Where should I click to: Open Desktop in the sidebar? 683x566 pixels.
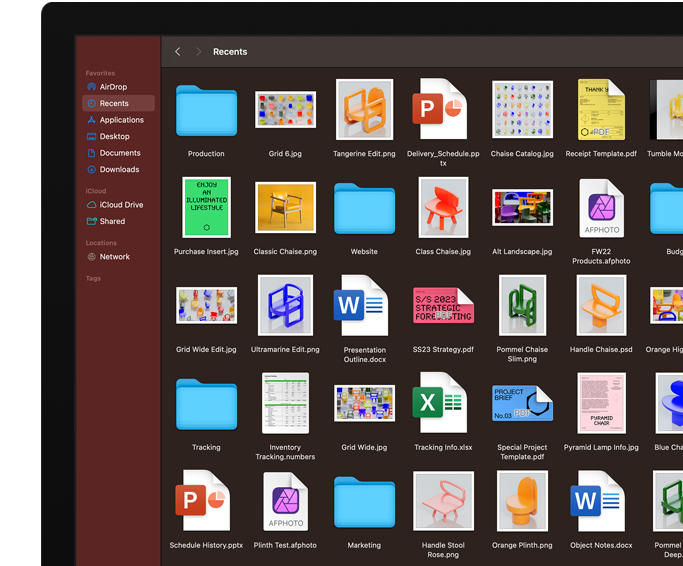118,136
